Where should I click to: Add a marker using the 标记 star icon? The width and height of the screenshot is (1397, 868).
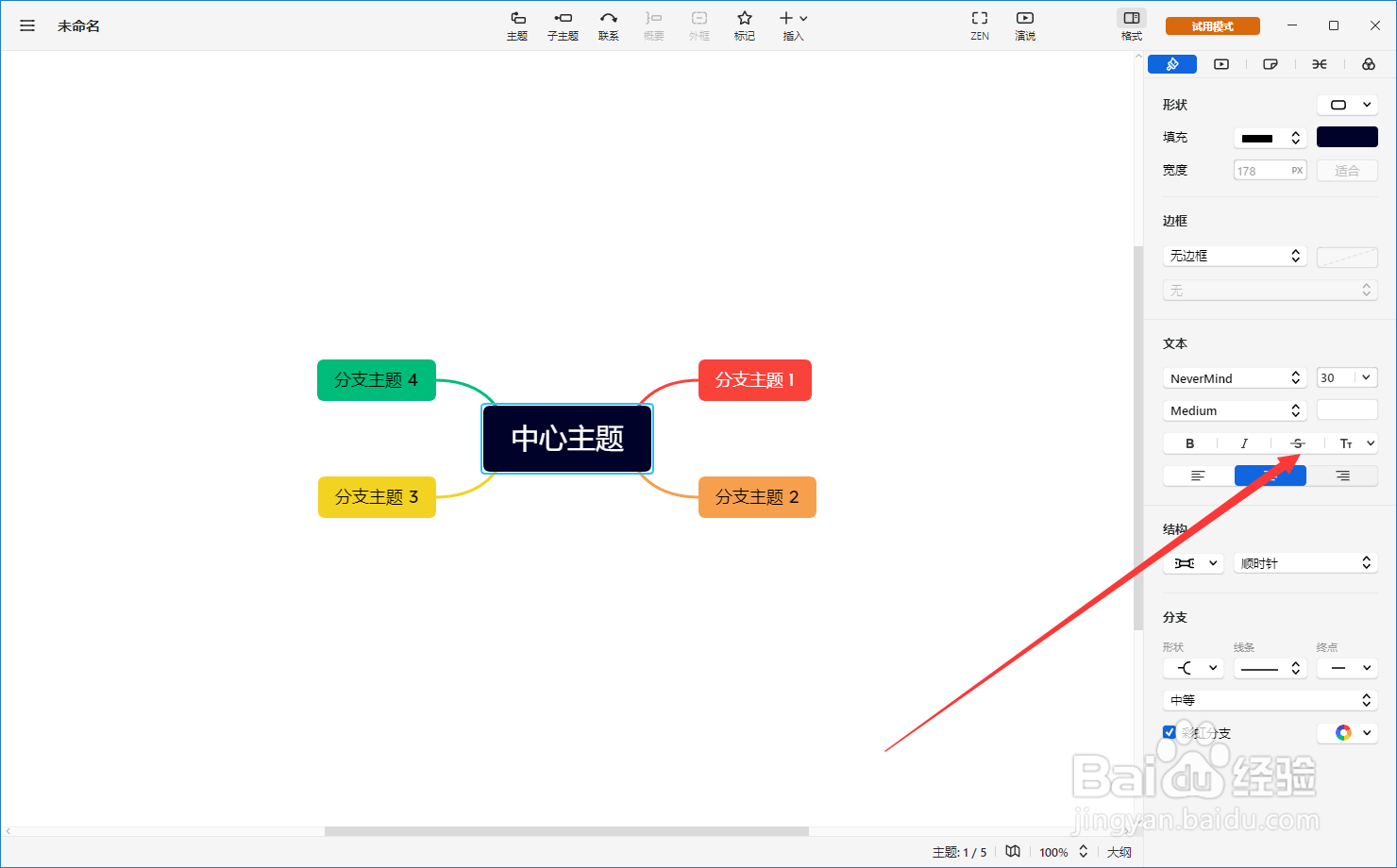(745, 25)
